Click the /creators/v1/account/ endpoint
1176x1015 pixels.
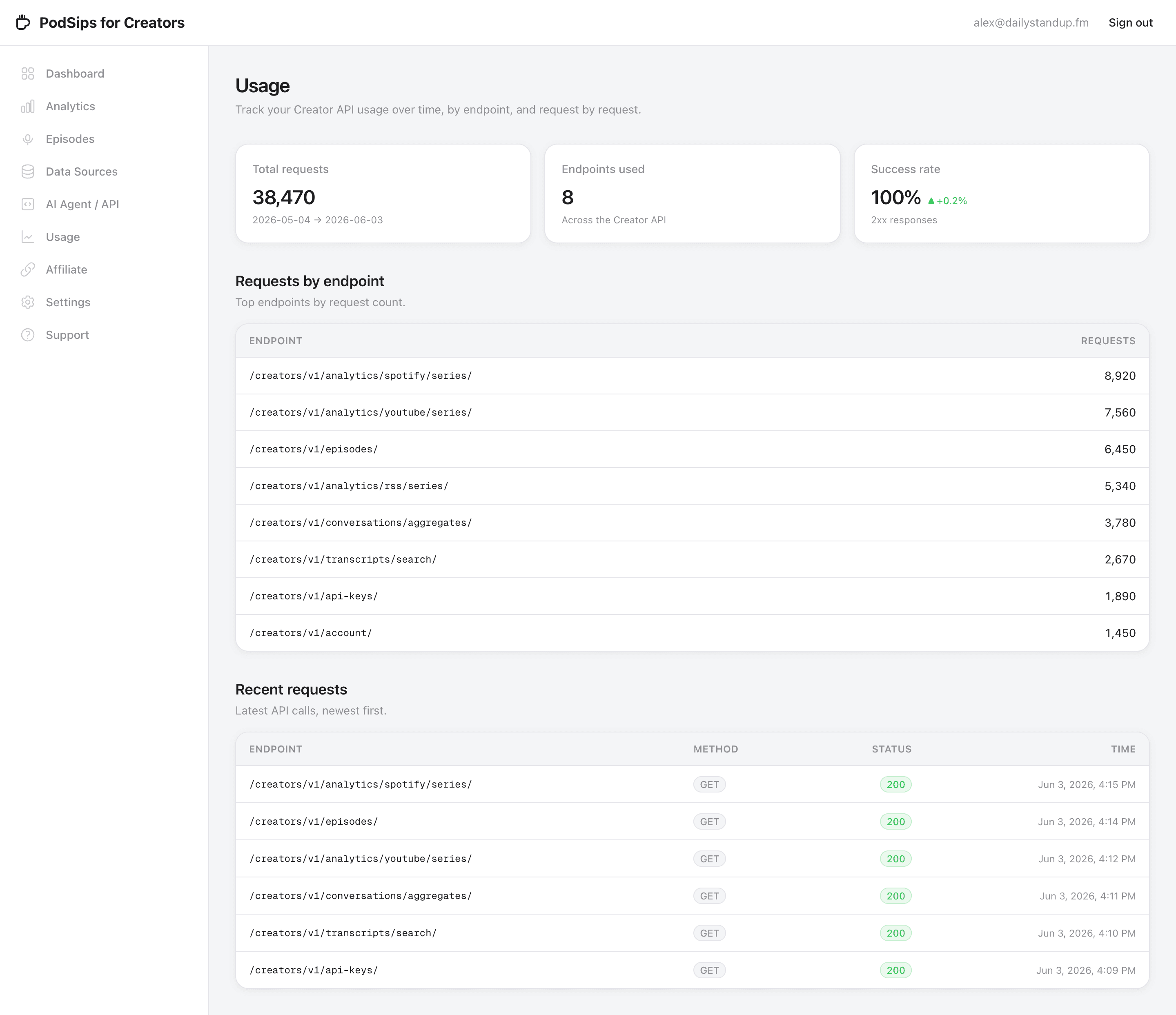[x=310, y=633]
